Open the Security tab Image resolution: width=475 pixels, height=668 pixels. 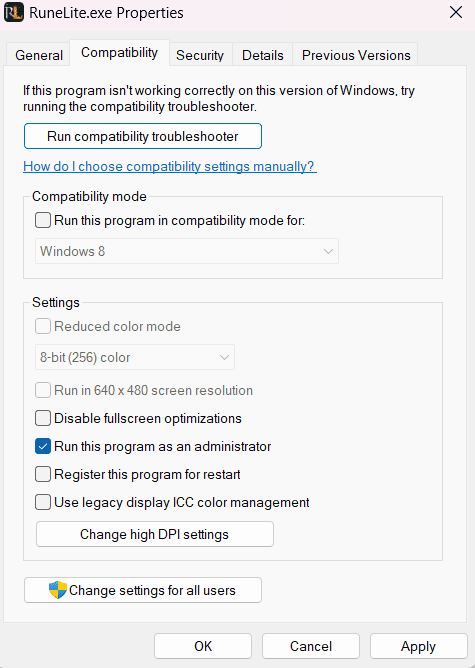coord(200,55)
